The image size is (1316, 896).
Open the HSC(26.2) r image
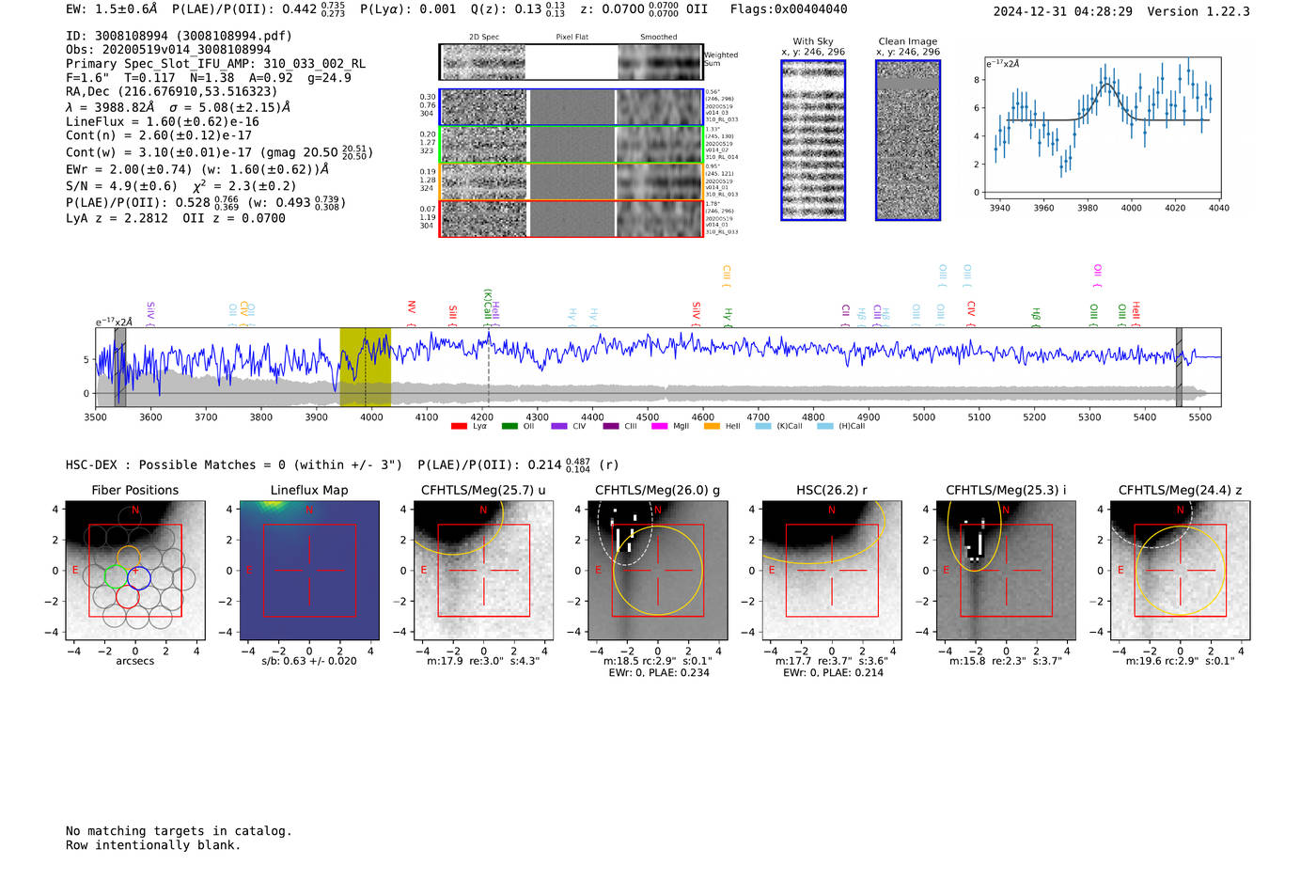point(831,570)
